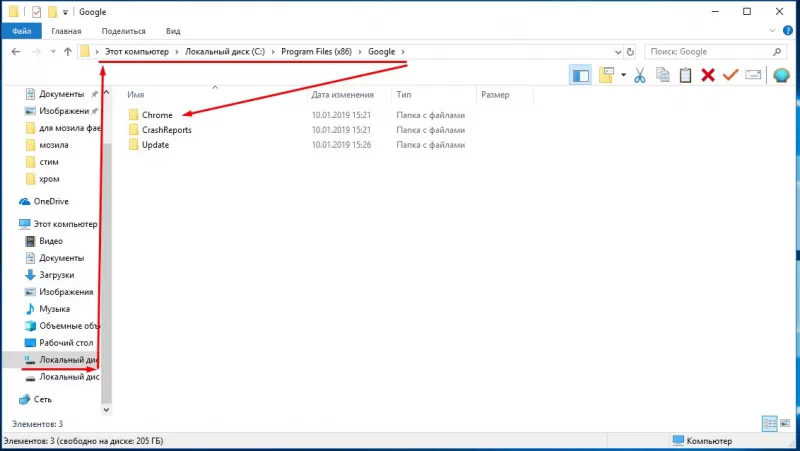Open the view options dropdown arrow

[623, 76]
